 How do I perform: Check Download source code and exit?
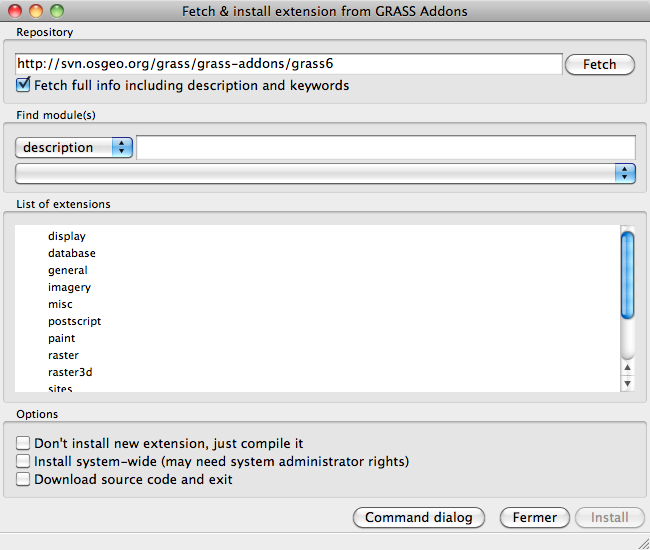[24, 479]
